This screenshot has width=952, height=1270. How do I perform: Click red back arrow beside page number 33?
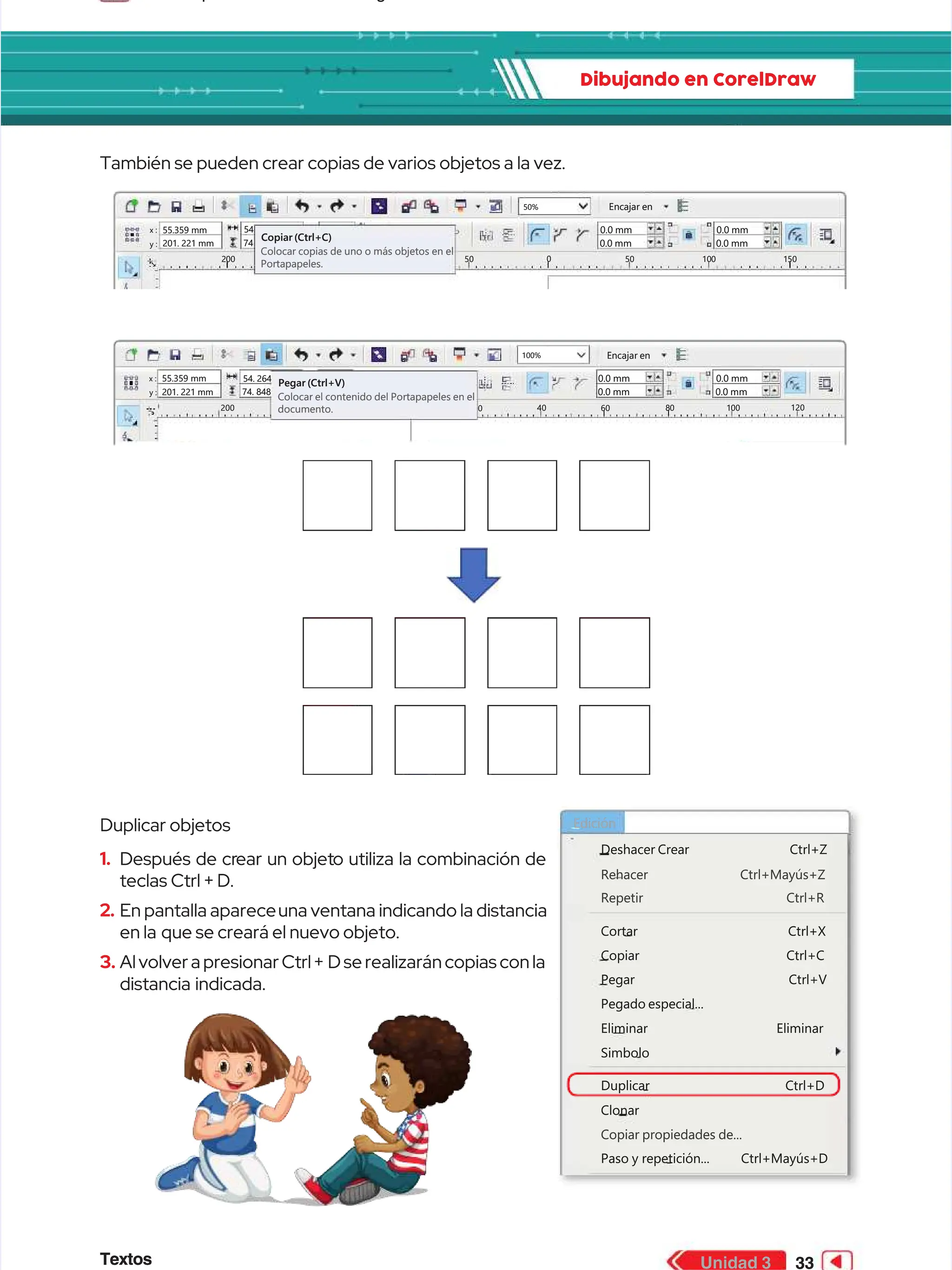click(837, 1261)
